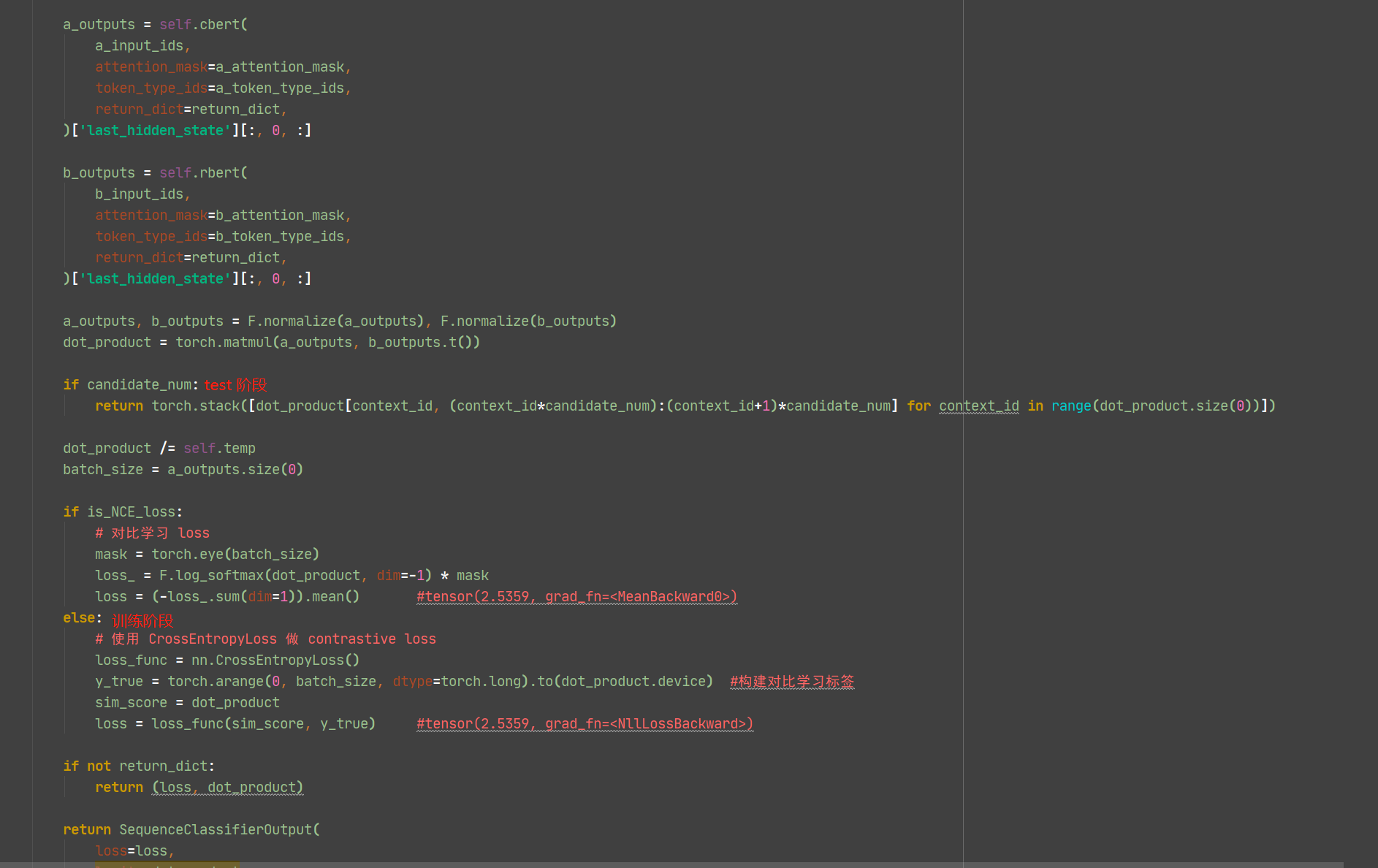
Task: Click 'dot_product /= self.temp' line
Action: [x=159, y=449]
